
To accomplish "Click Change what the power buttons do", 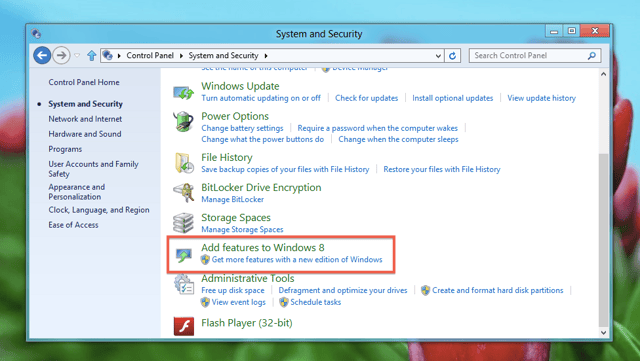I will (x=262, y=139).
